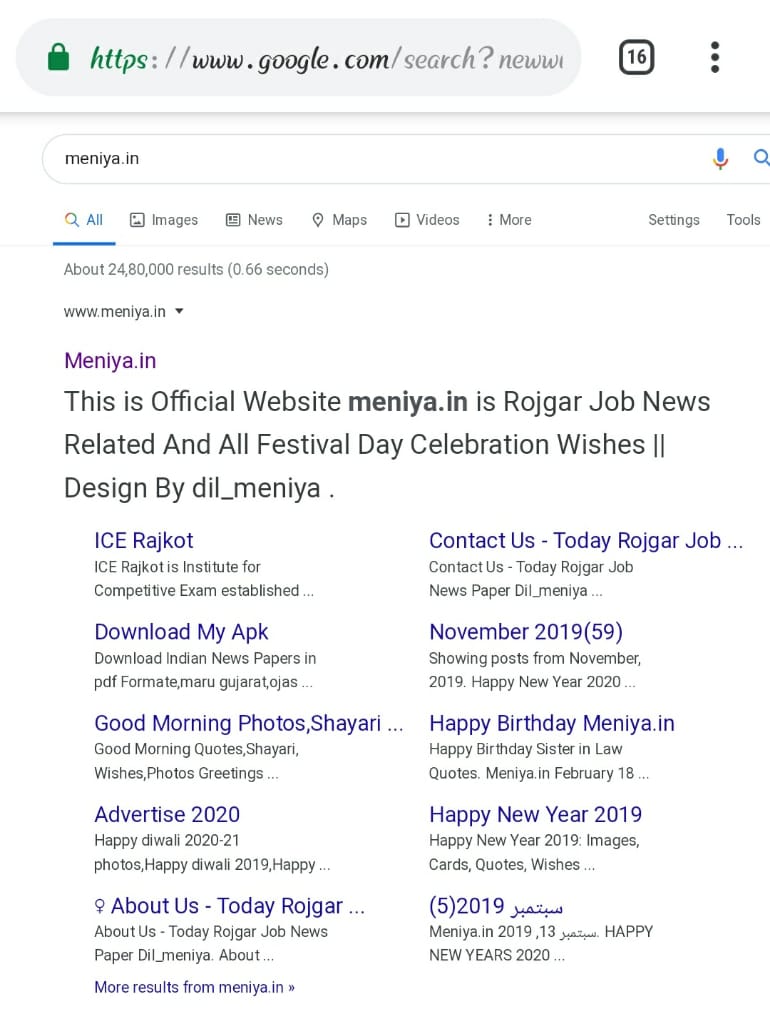Tap the secure padlock icon
770x1024 pixels.
tap(59, 58)
